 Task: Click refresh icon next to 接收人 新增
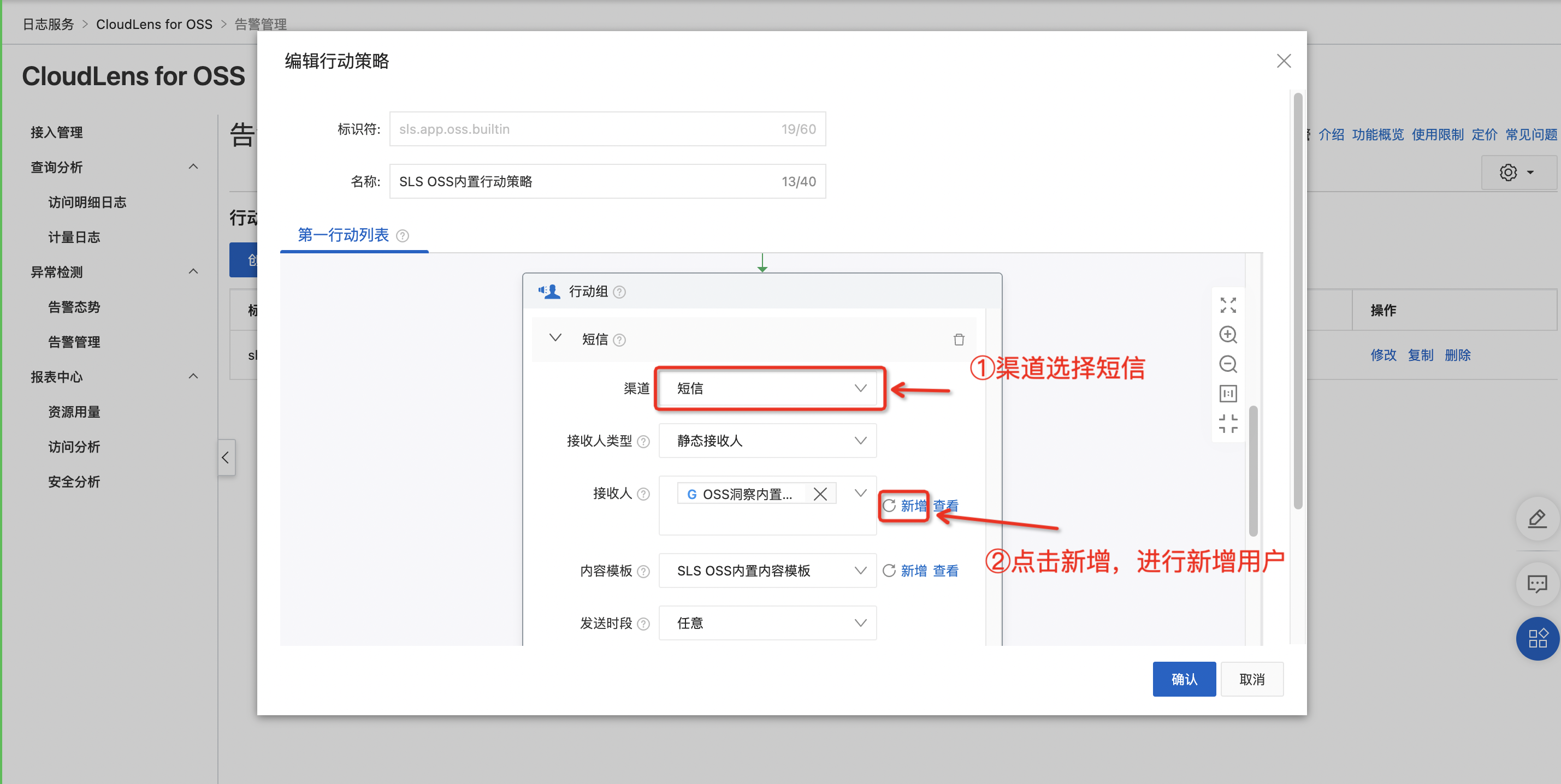pos(889,506)
